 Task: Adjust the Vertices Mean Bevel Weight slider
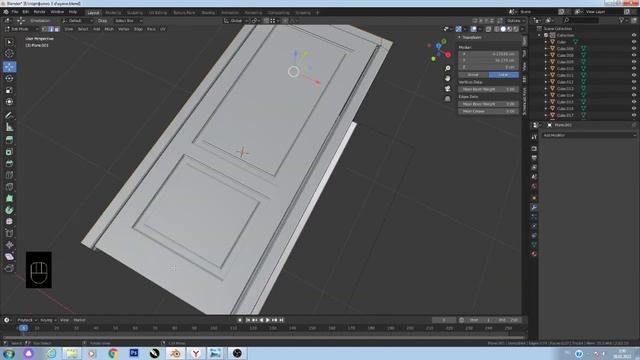click(488, 89)
